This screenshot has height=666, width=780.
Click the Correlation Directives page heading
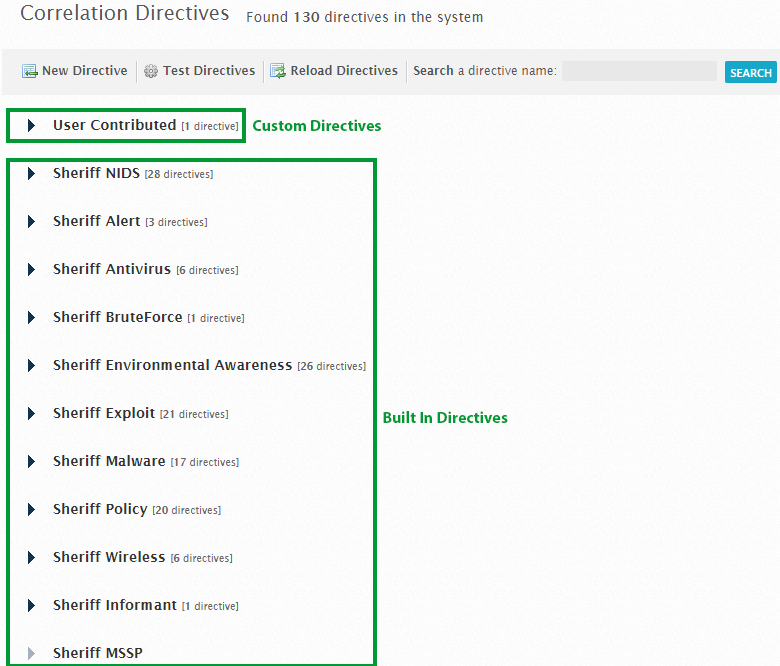[124, 13]
